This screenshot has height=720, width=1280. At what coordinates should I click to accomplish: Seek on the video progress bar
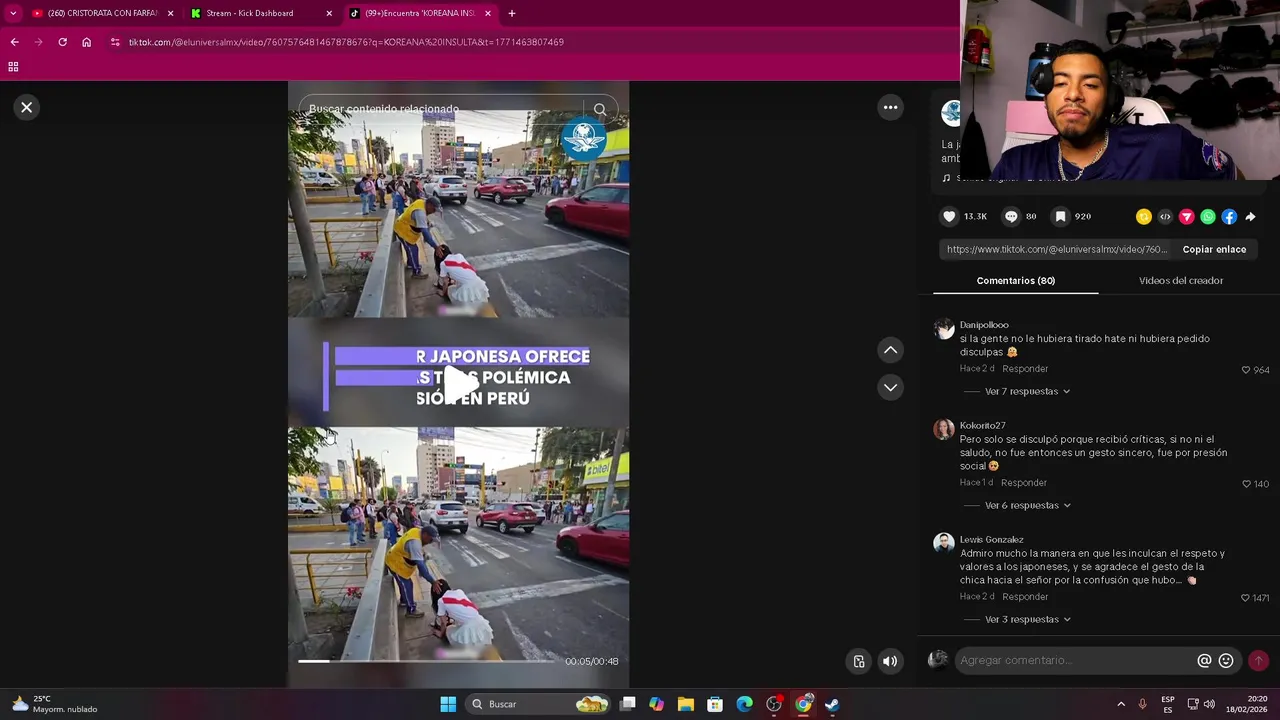point(426,661)
